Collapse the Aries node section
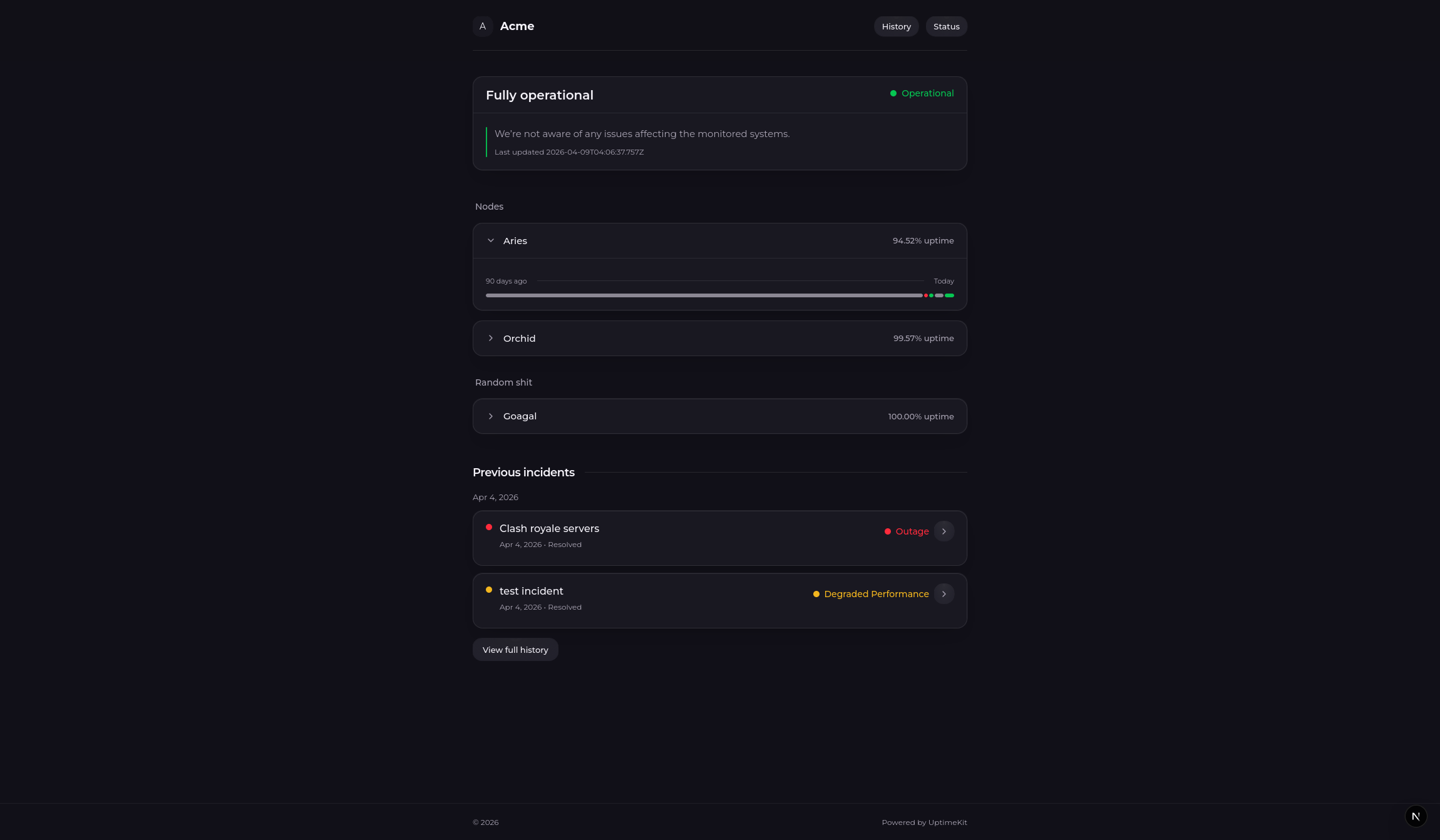1440x840 pixels. pyautogui.click(x=491, y=241)
